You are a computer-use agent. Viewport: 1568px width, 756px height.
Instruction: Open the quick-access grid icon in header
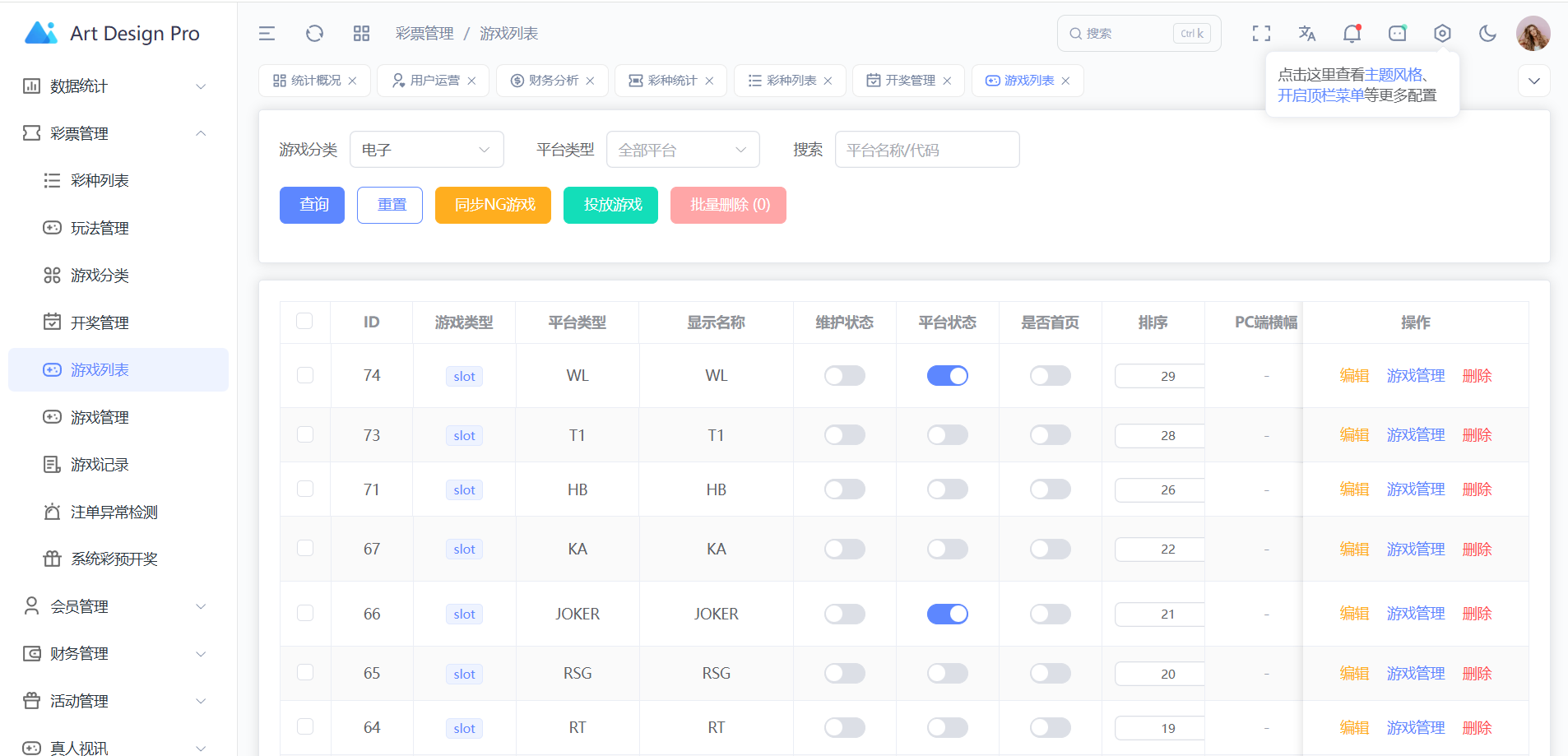click(x=361, y=34)
